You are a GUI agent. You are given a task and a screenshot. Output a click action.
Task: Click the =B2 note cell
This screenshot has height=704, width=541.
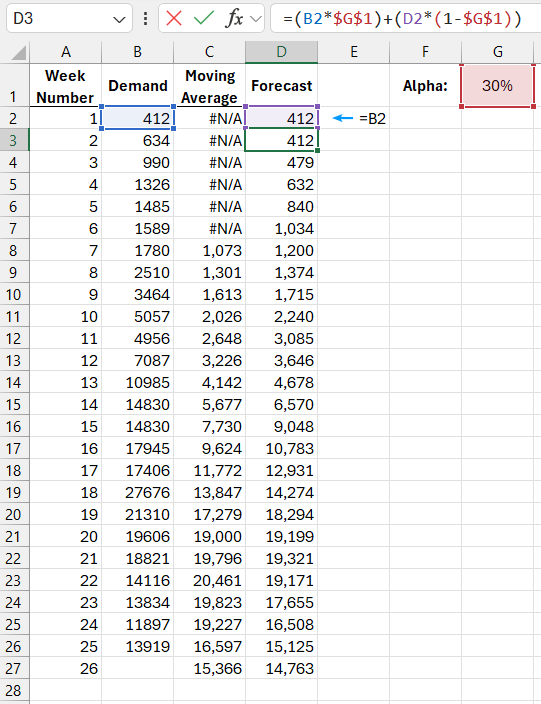tap(354, 119)
